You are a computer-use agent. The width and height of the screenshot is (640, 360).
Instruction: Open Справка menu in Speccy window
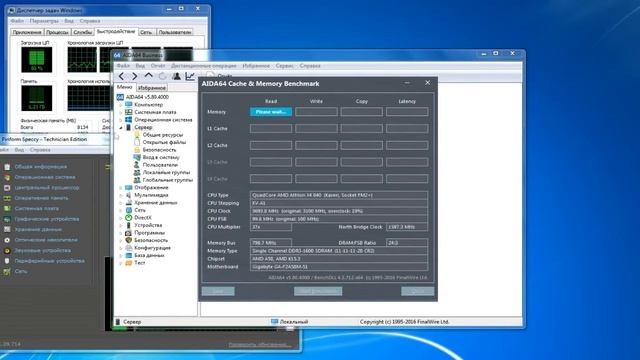(40, 150)
